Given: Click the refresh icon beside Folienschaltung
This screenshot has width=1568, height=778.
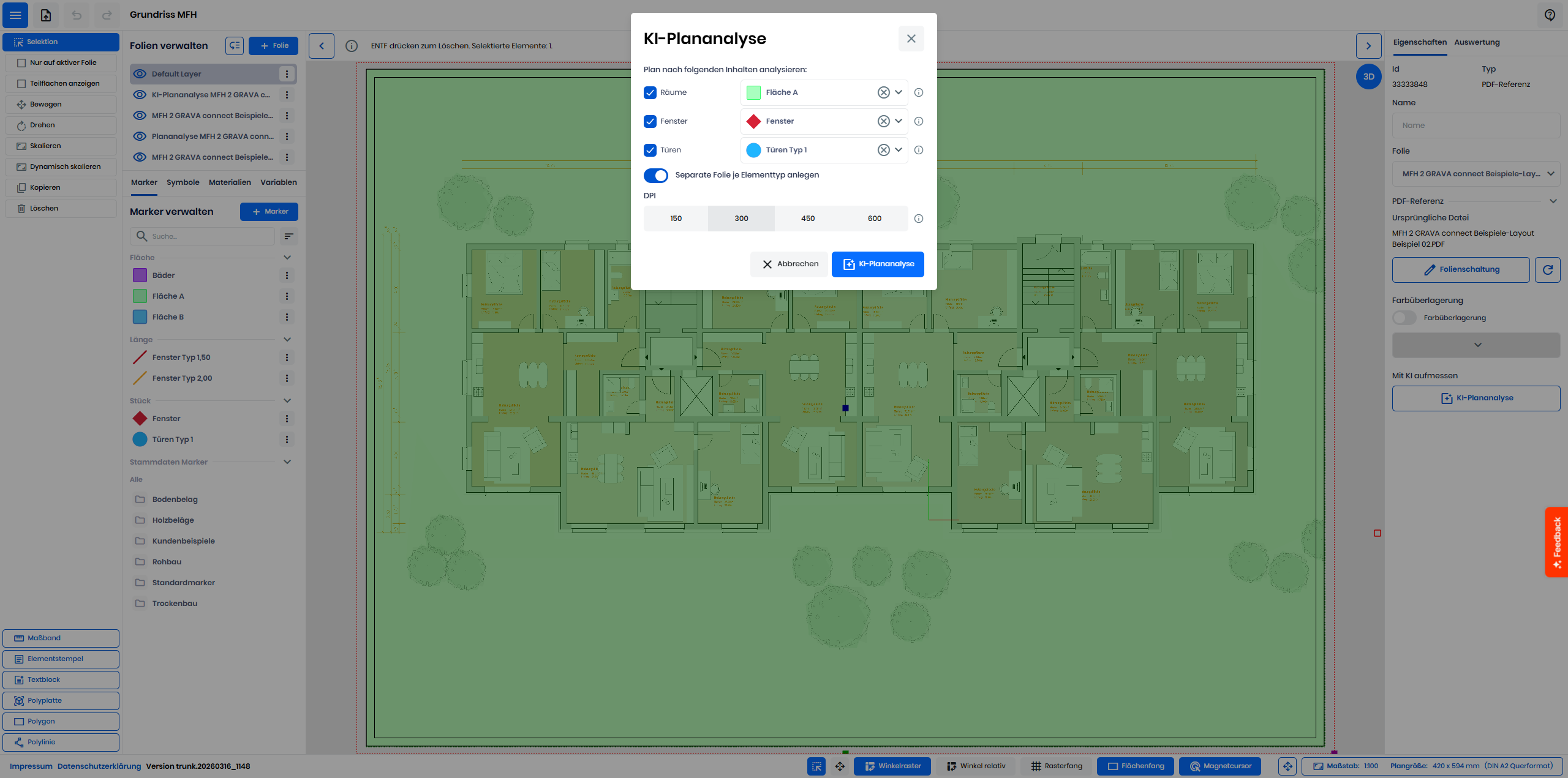Looking at the screenshot, I should [1547, 270].
